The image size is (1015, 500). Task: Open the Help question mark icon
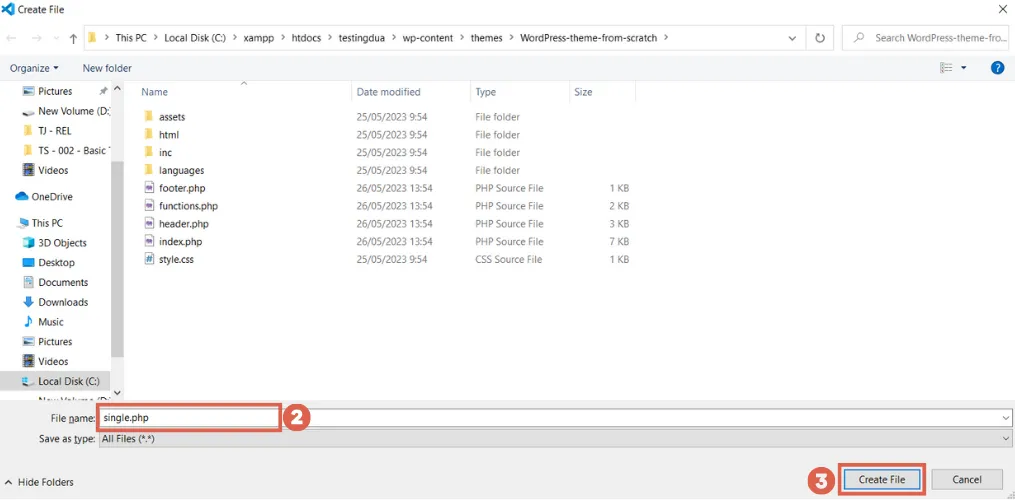[997, 68]
